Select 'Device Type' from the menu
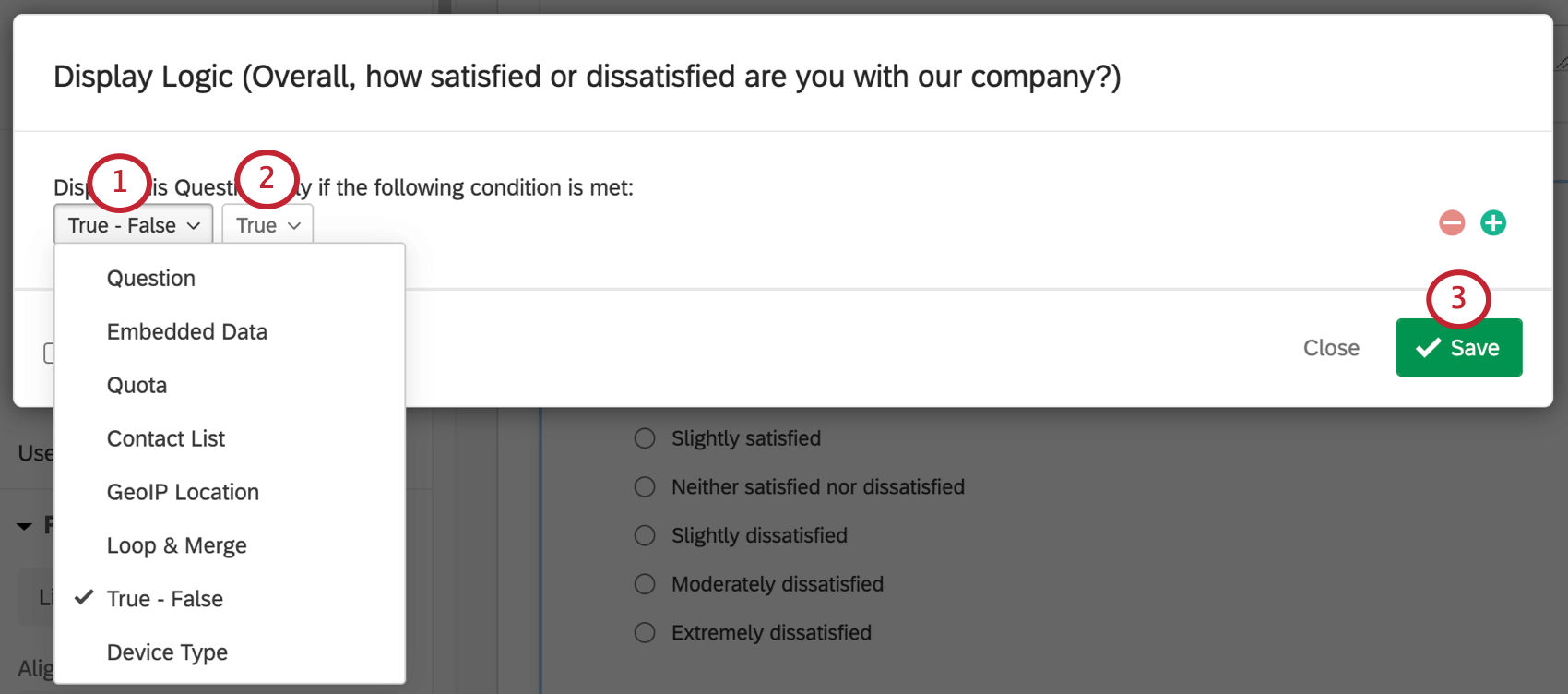Screen dimensions: 1568x694 [167, 652]
